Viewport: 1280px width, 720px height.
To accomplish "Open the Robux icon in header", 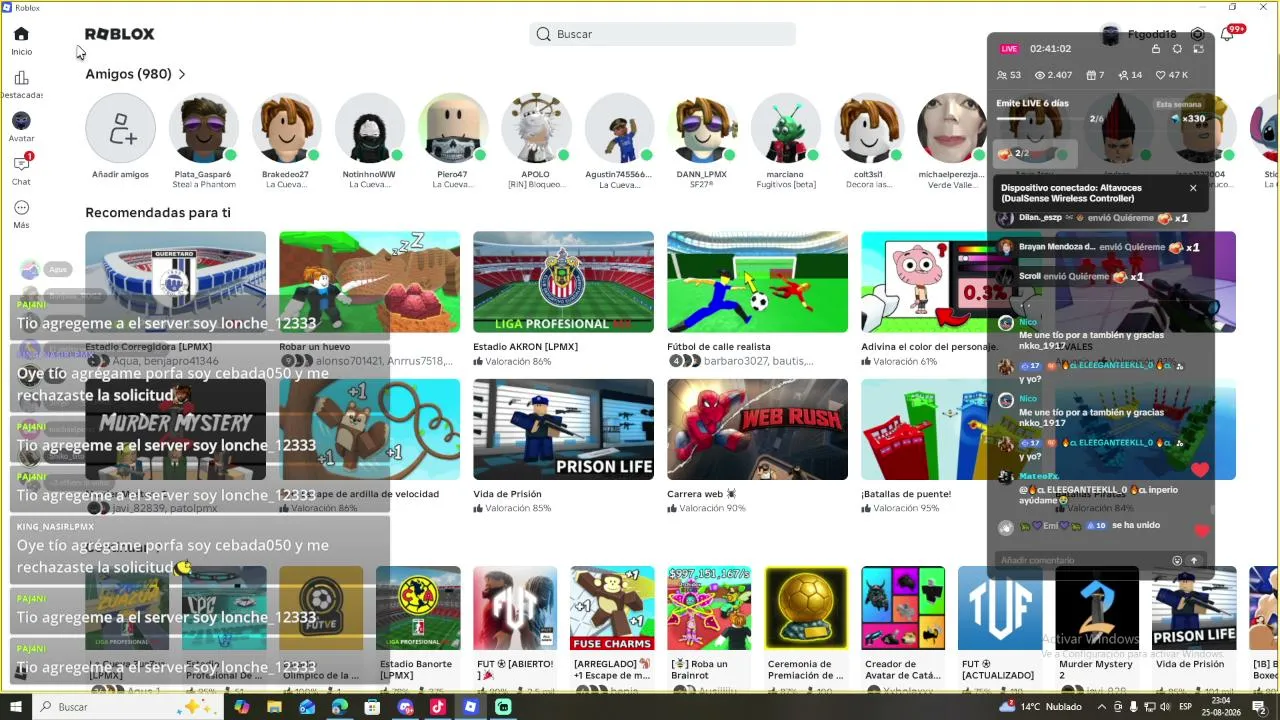I will 1197,34.
